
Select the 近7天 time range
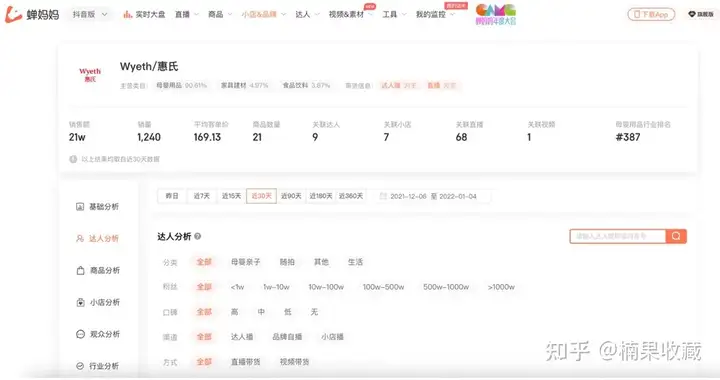coord(202,196)
